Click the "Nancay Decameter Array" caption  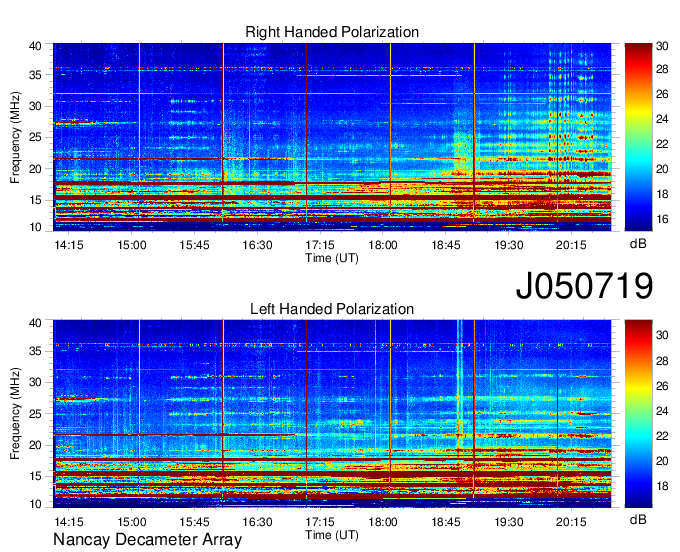pos(147,539)
